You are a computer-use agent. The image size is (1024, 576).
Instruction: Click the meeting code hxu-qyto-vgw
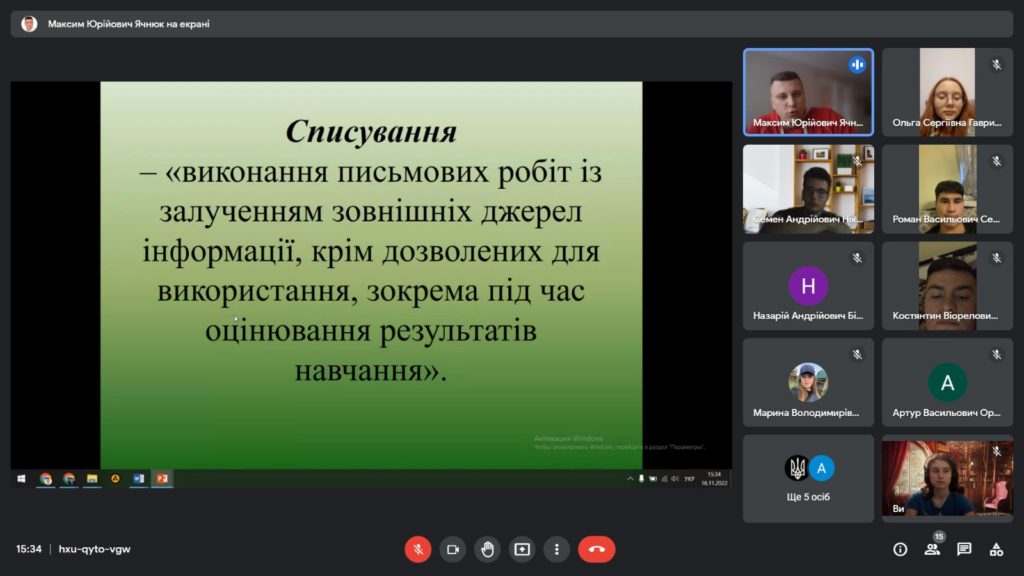coord(95,549)
